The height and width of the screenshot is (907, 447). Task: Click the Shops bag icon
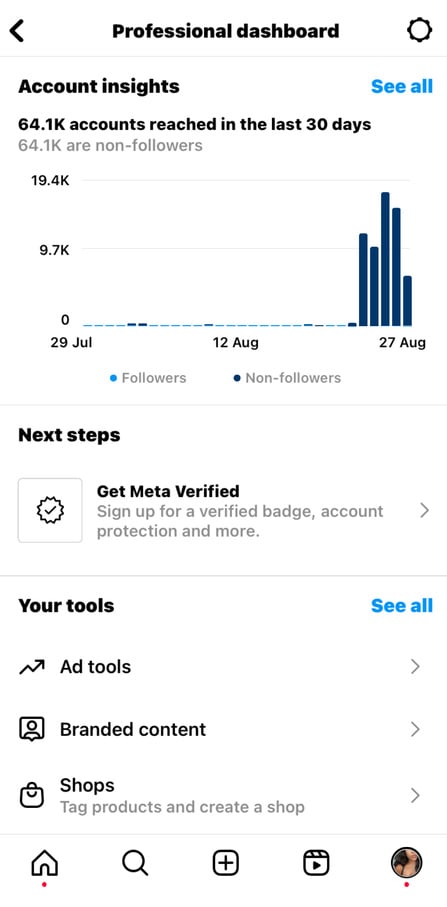pos(32,795)
